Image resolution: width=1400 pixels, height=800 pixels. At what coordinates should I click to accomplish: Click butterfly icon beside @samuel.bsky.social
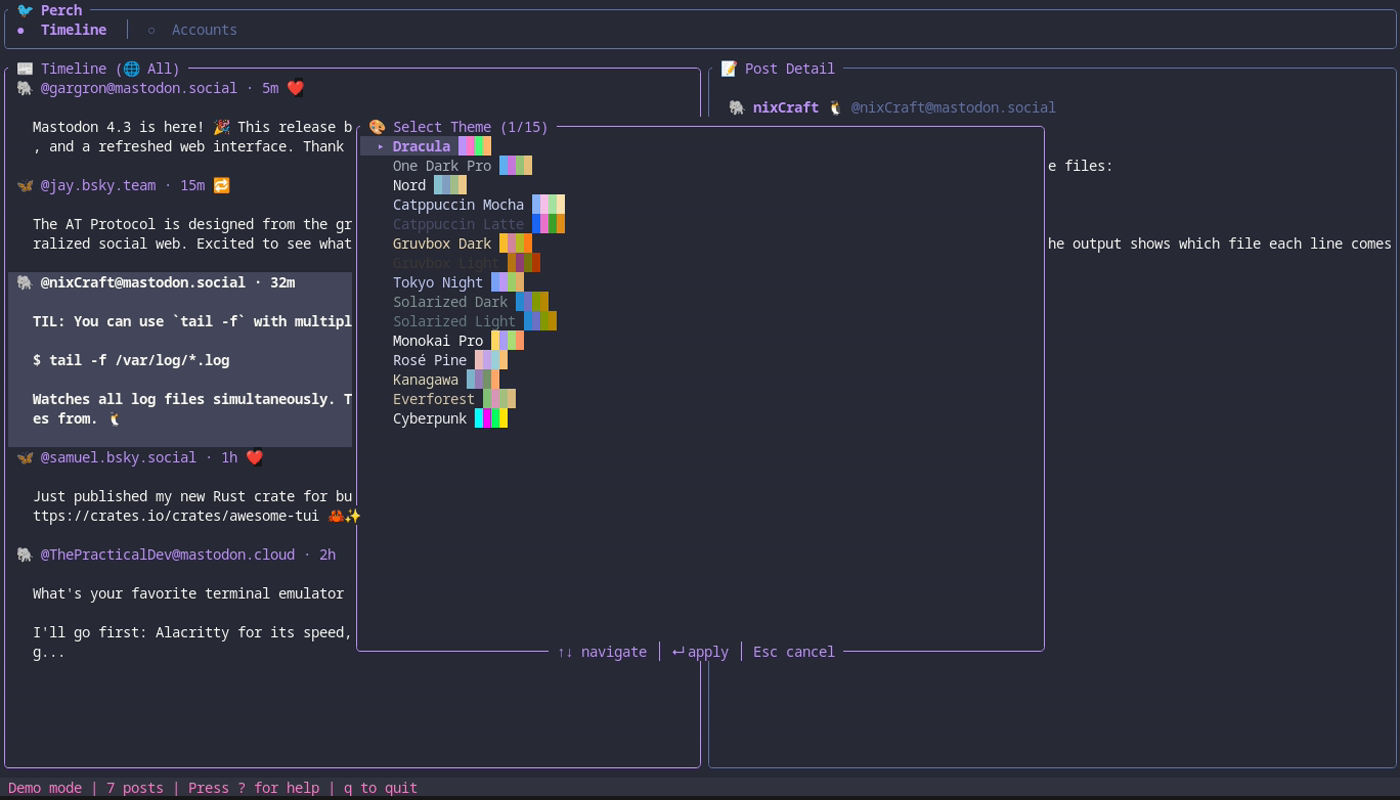point(25,458)
